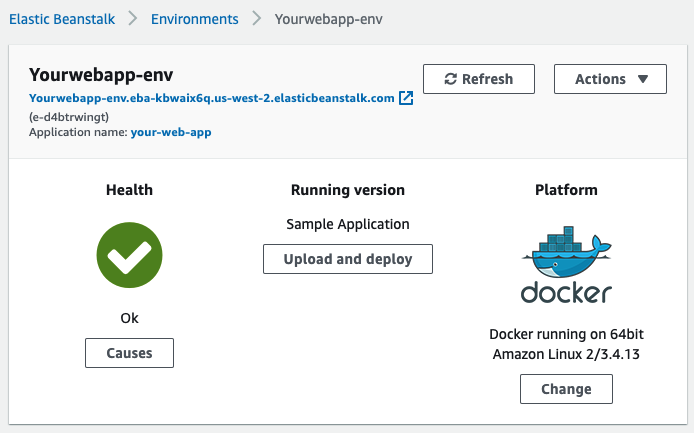This screenshot has height=433, width=694.
Task: Open the your-web-app application link
Action: tap(171, 132)
